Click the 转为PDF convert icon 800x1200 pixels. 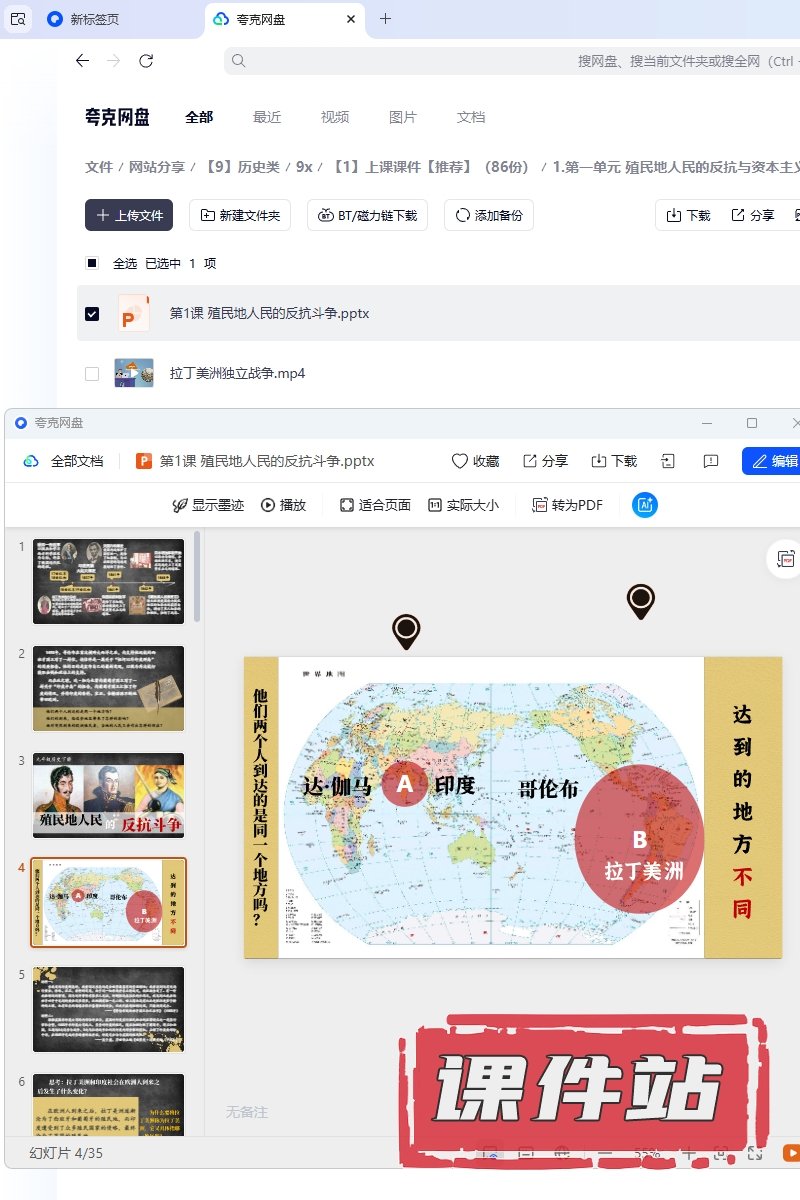540,505
